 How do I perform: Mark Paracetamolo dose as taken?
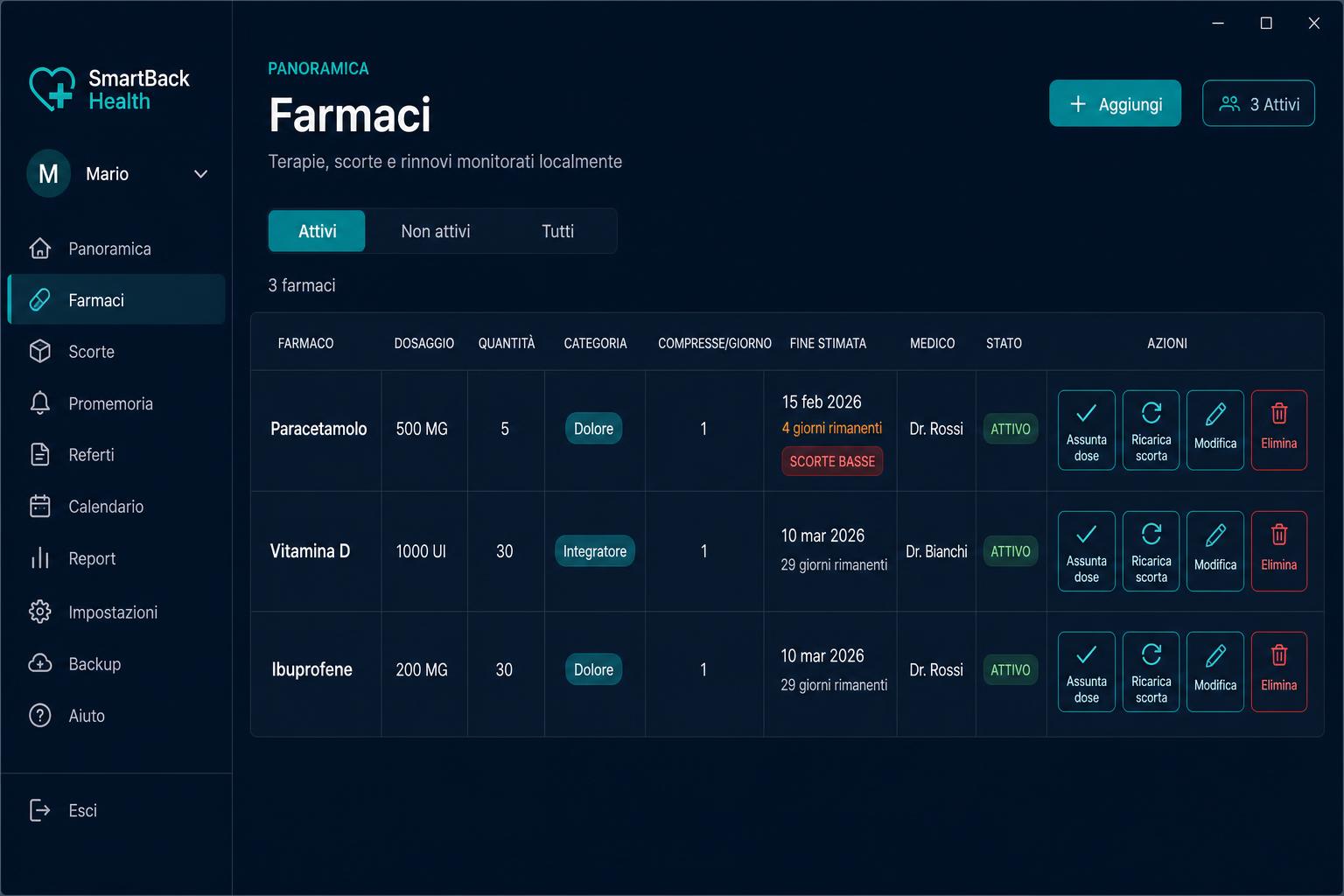point(1087,430)
